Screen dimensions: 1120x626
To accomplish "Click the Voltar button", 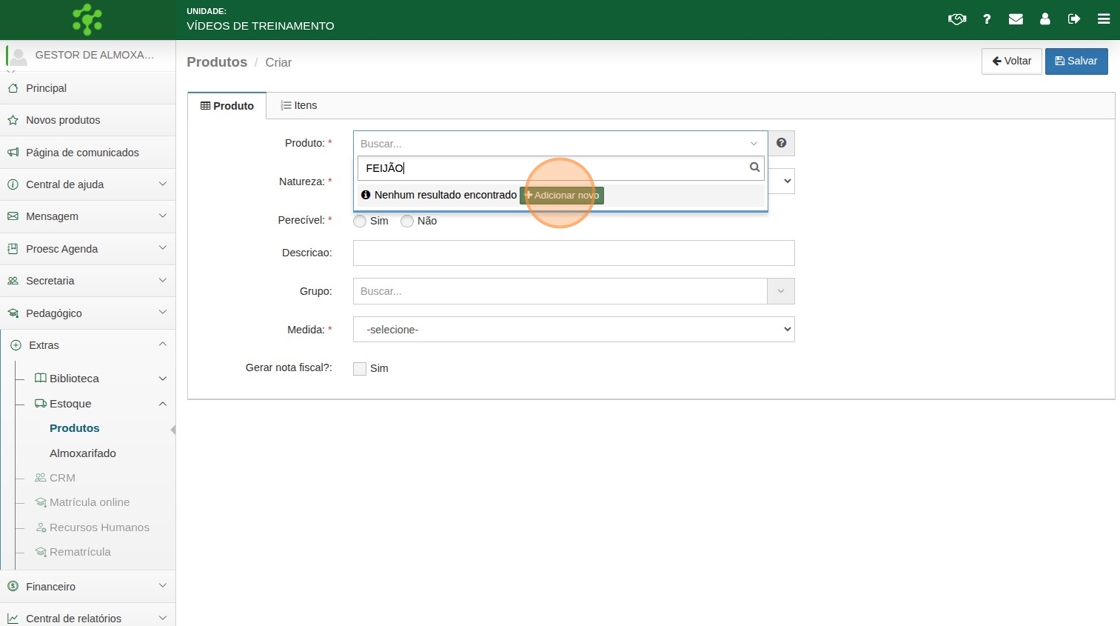I will click(x=1011, y=61).
